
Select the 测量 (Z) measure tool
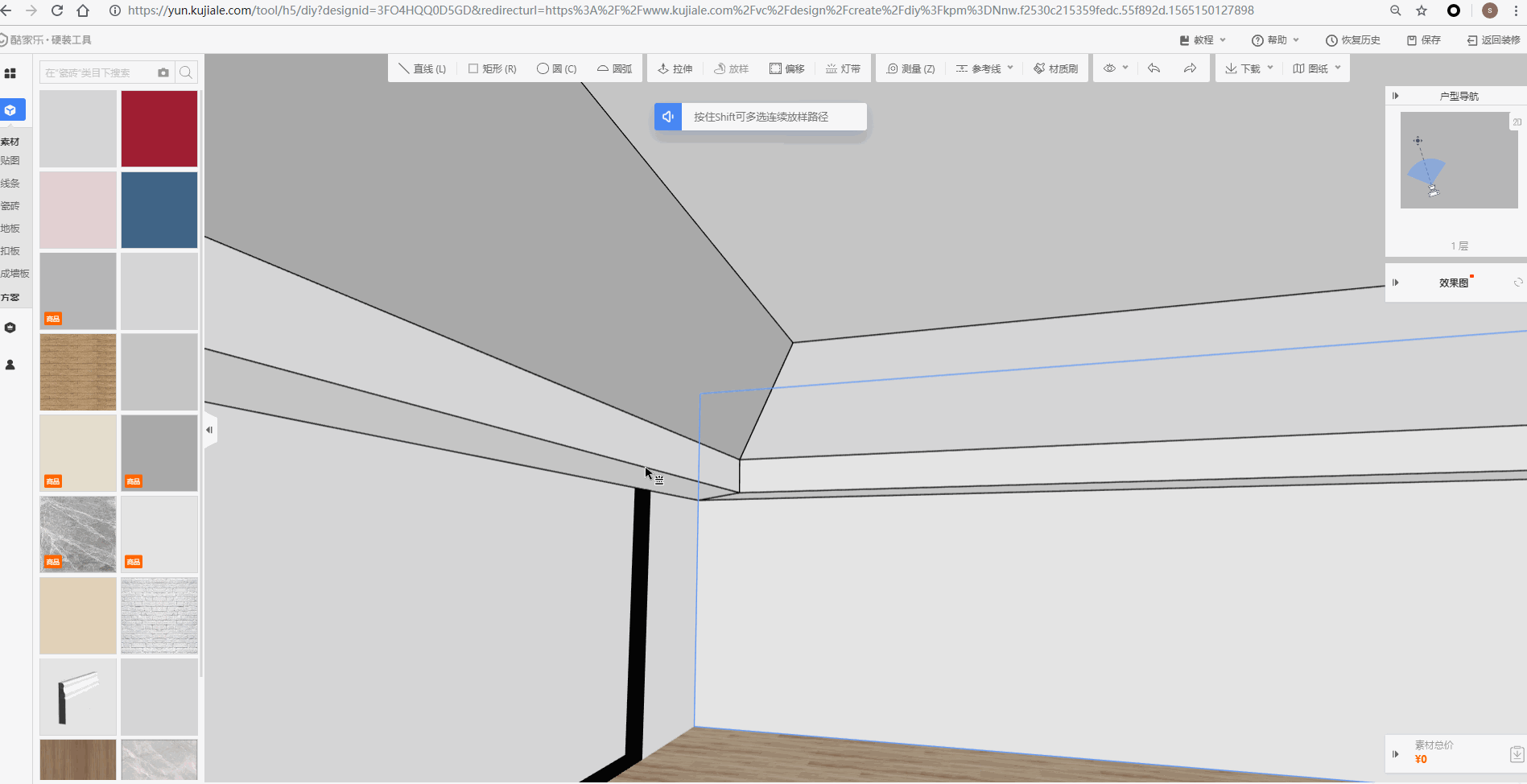pos(910,69)
